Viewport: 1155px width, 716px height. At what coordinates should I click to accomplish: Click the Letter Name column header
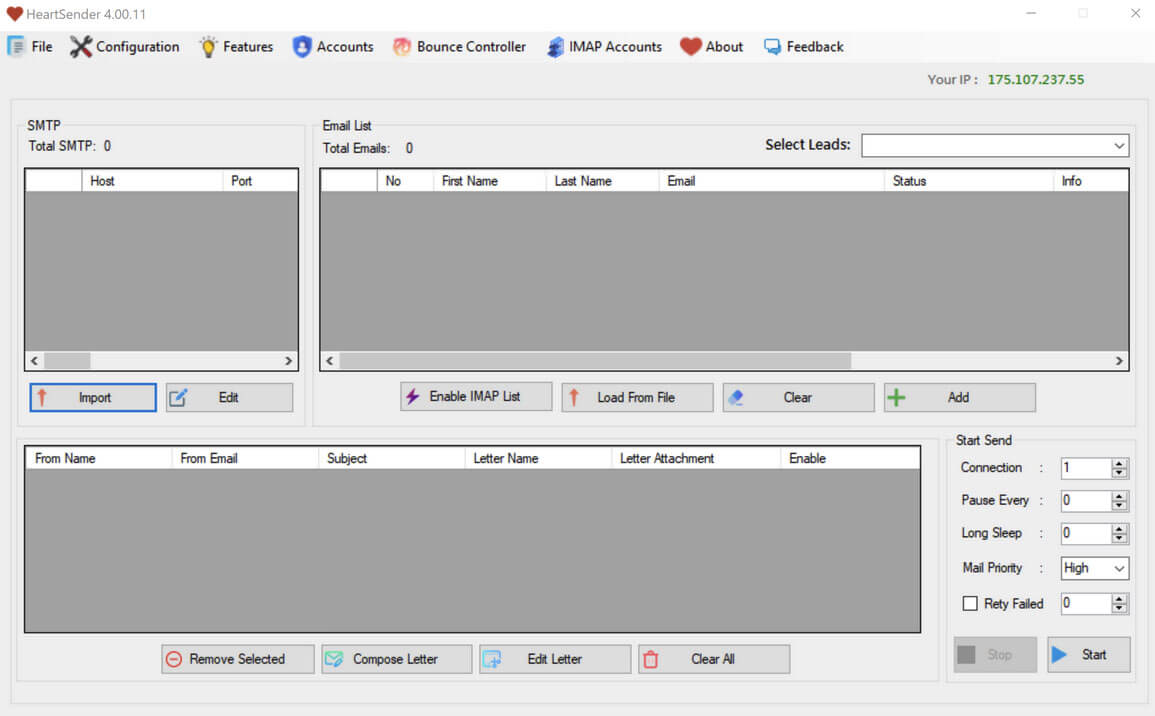click(538, 458)
